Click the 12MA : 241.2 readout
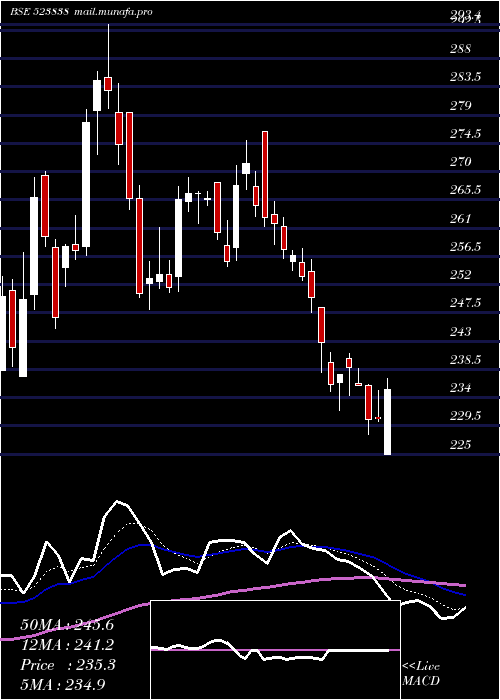500x700 pixels. (x=67, y=645)
